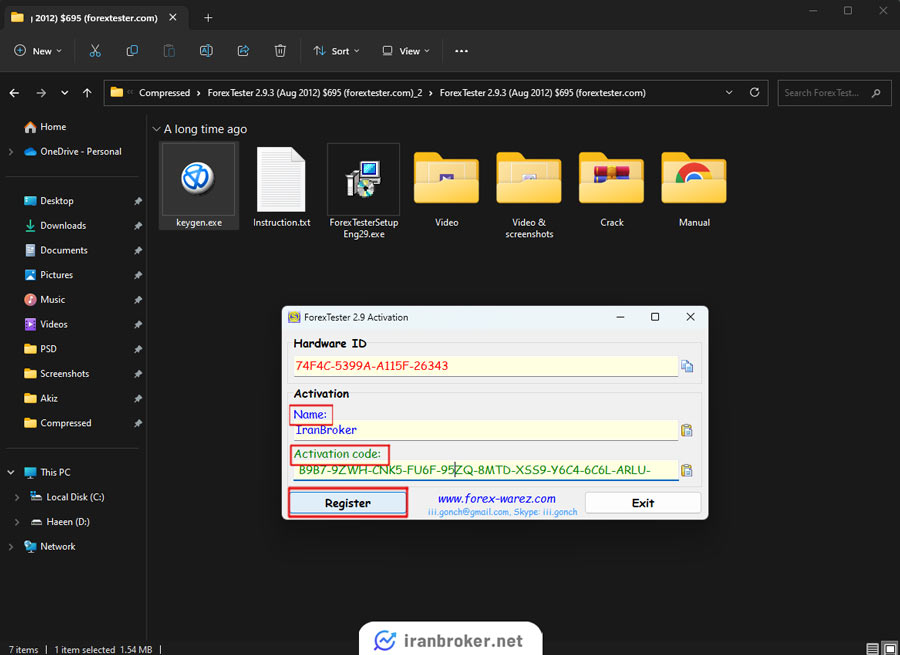This screenshot has width=900, height=655.
Task: Unpin Desktop using its pin icon
Action: pyautogui.click(x=138, y=201)
